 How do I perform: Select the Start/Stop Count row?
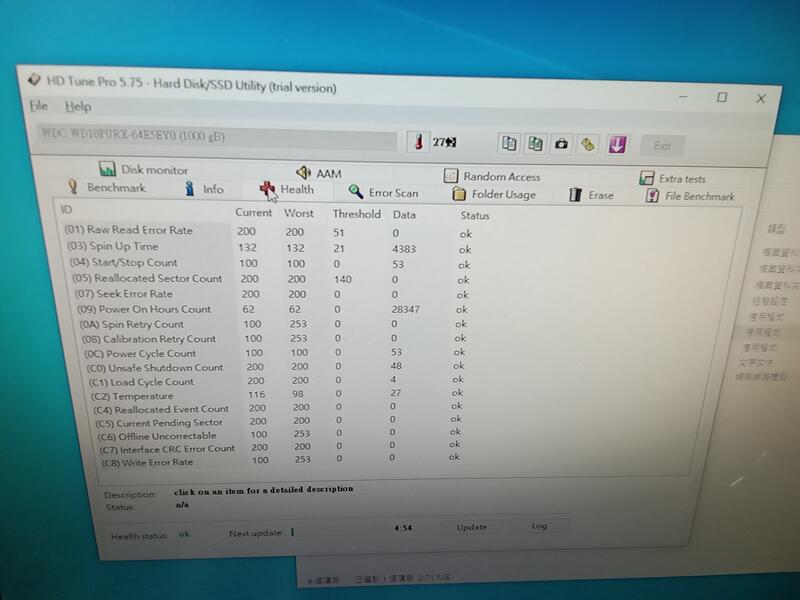270,263
